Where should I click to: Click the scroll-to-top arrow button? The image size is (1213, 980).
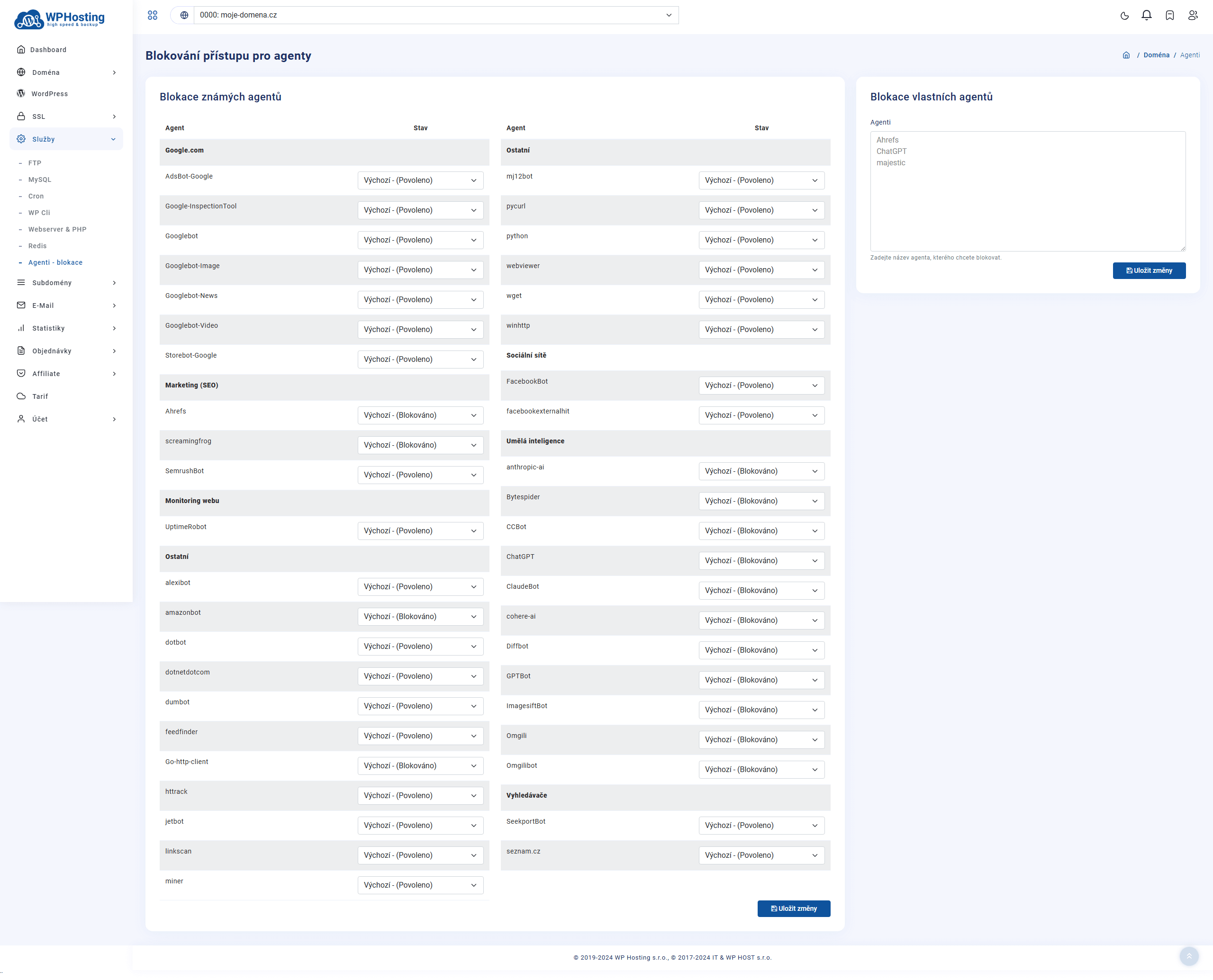pos(1189,956)
